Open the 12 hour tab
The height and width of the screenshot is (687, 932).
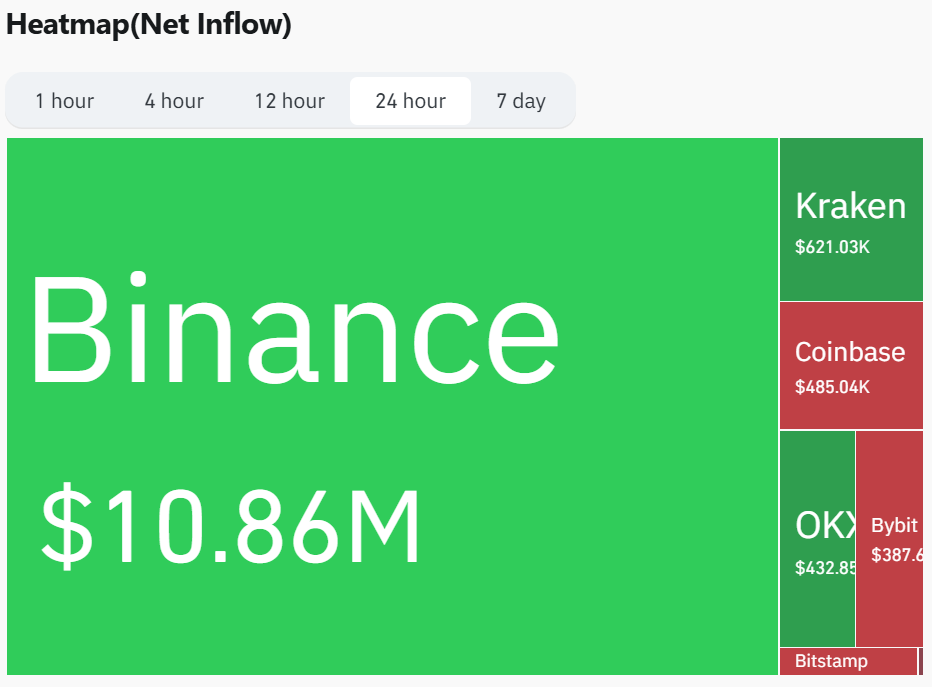tap(289, 101)
